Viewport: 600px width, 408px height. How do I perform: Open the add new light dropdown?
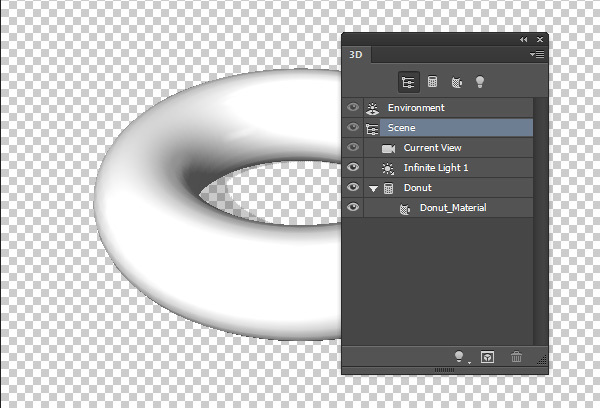(461, 356)
